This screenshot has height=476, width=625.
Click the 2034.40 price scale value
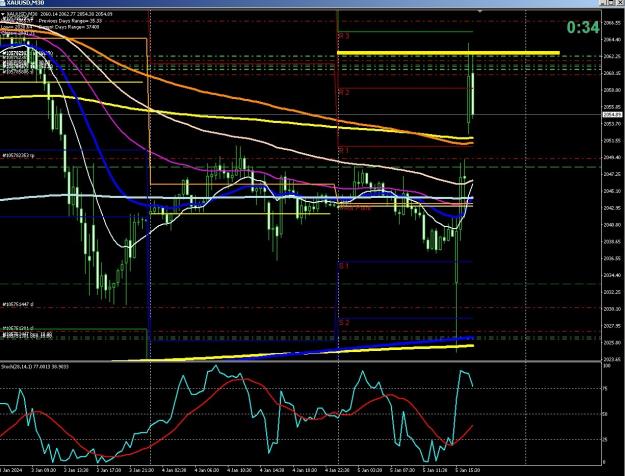pos(613,275)
